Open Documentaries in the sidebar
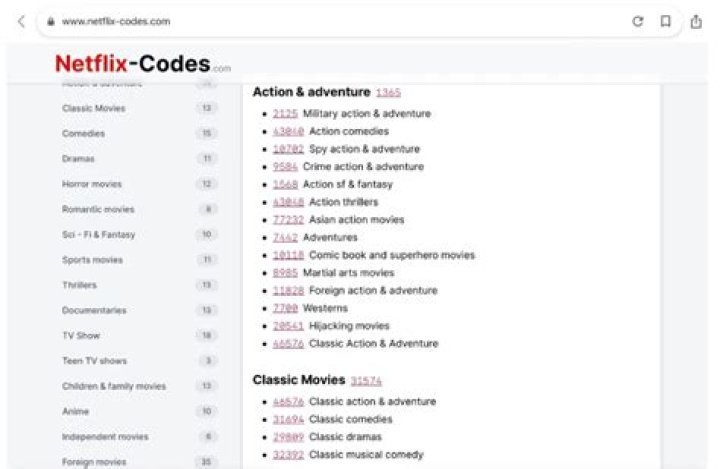Screen dimensions: 720x469 (x=94, y=311)
